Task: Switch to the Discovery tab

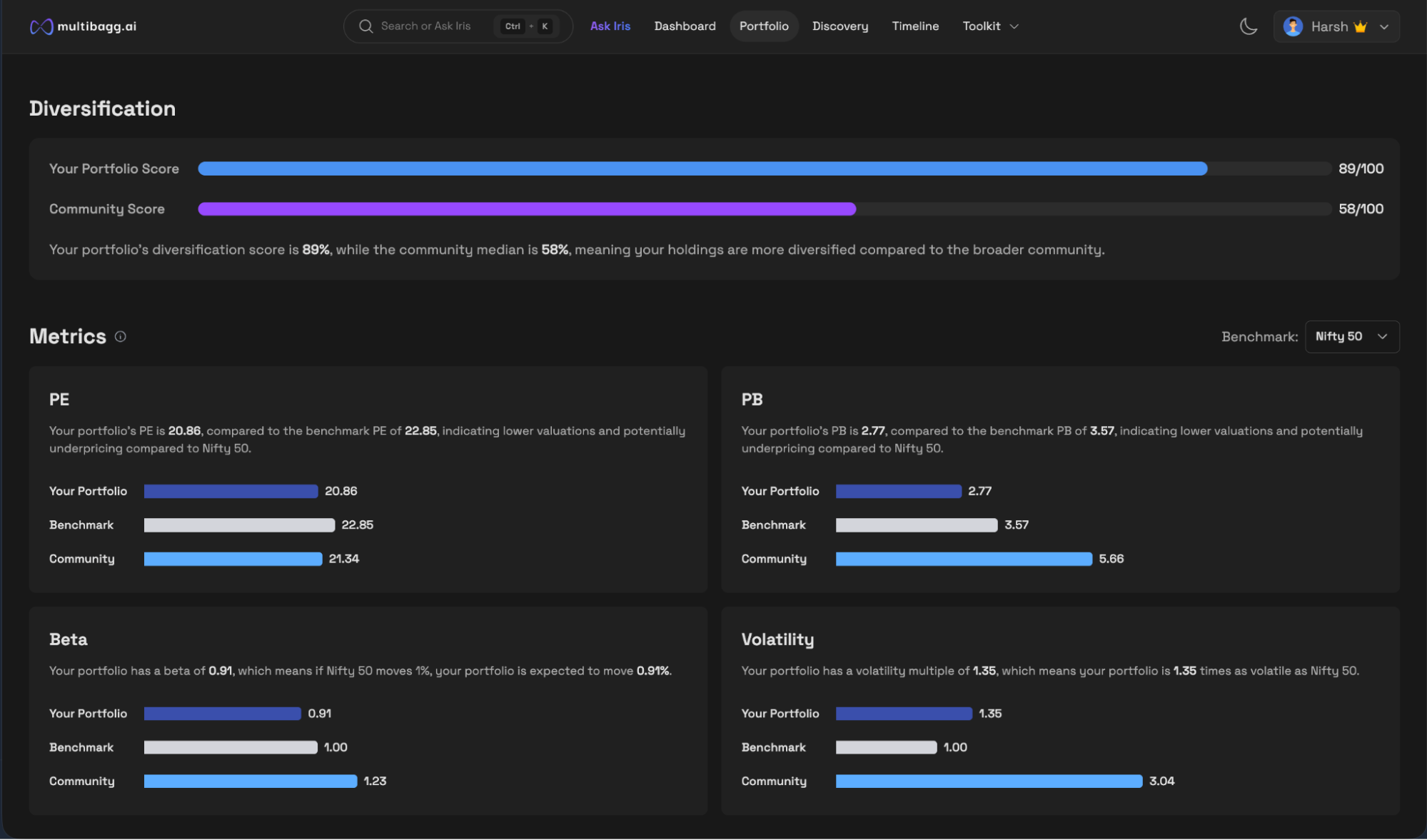Action: [x=839, y=26]
